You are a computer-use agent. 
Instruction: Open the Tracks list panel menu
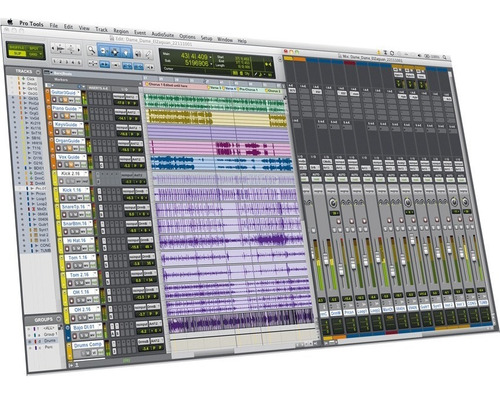pos(38,72)
